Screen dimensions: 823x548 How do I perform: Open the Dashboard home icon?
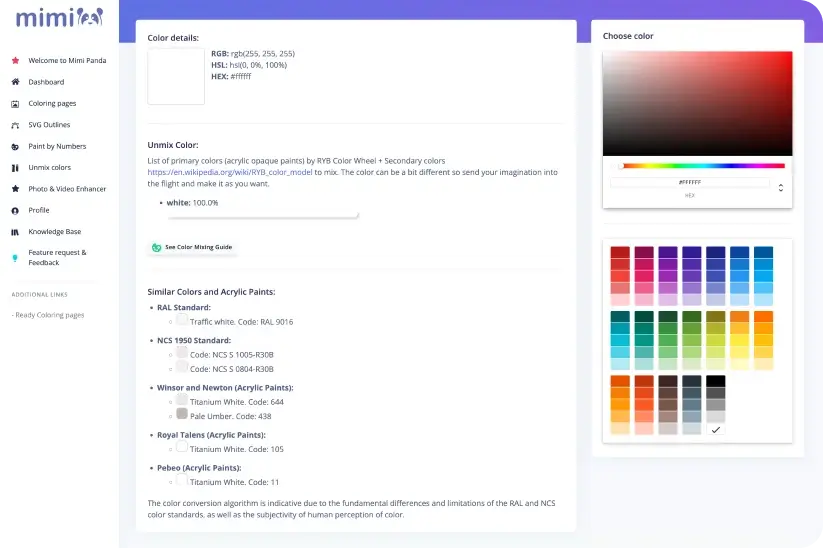click(x=15, y=82)
